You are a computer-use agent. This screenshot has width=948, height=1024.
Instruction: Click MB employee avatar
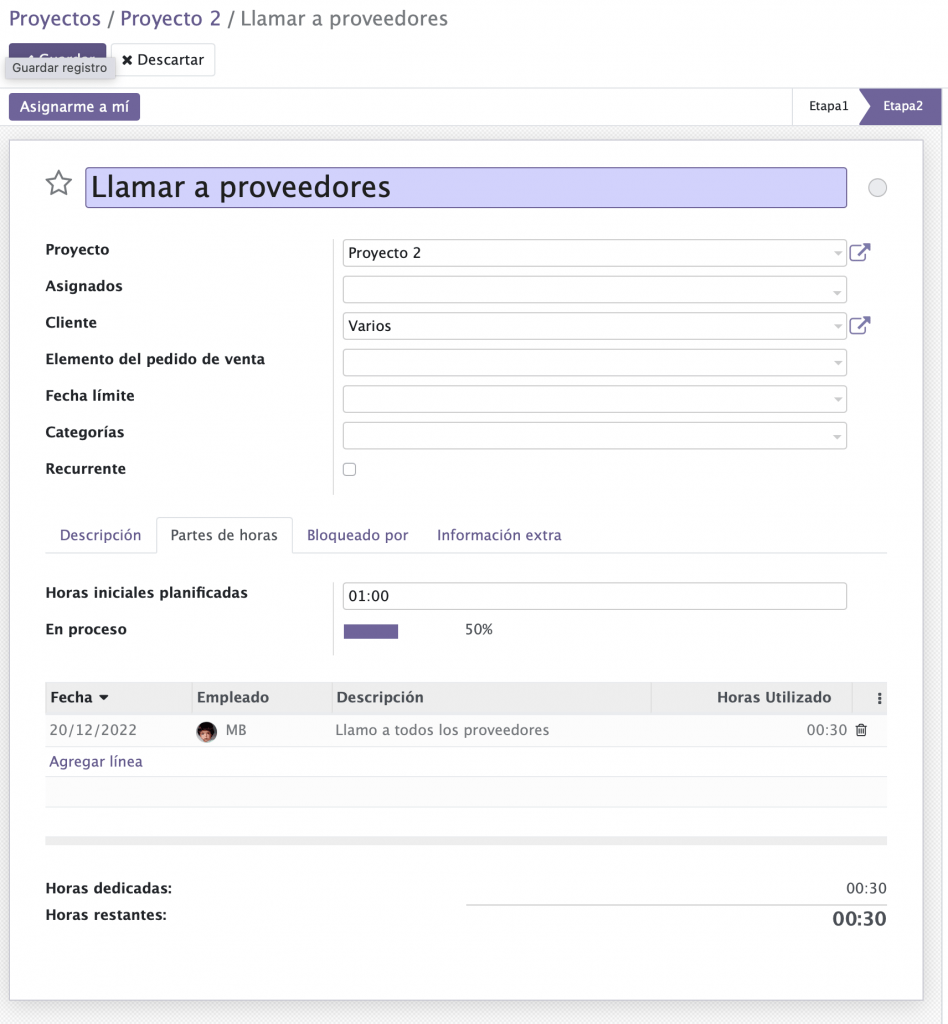pyautogui.click(x=207, y=731)
